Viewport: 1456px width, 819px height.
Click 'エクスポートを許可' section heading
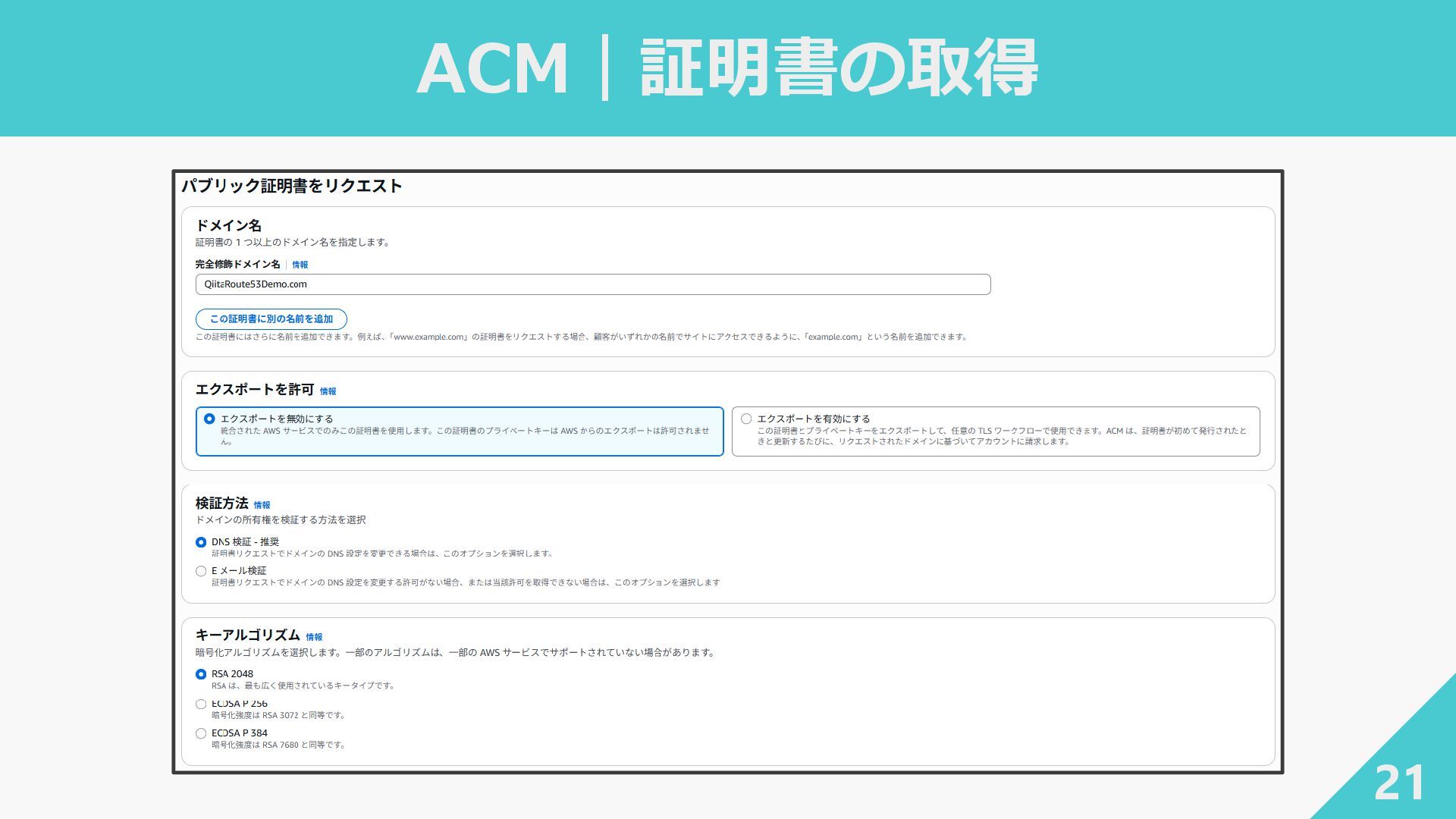pos(255,389)
